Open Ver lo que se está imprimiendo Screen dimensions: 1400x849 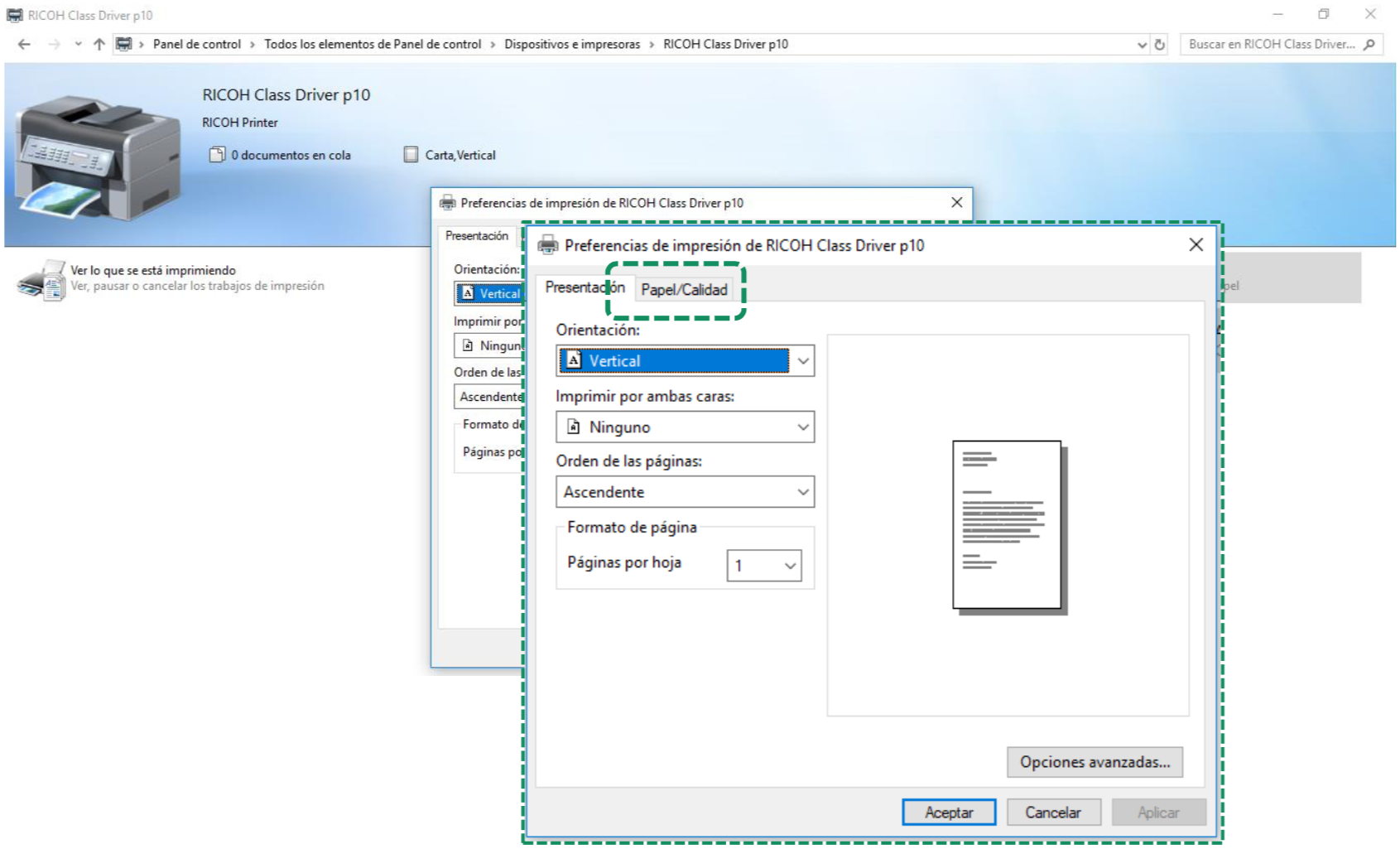(153, 270)
